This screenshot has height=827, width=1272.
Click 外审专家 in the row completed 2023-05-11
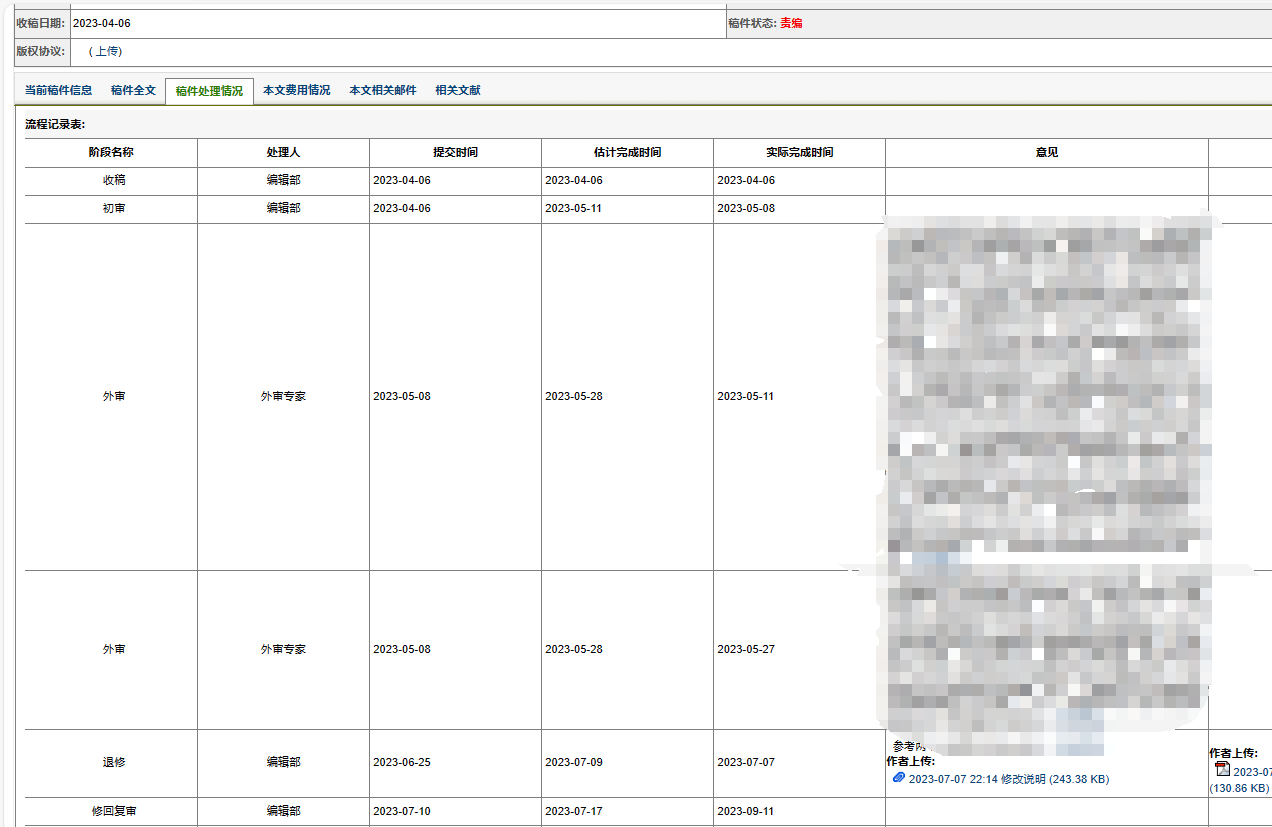pyautogui.click(x=283, y=397)
